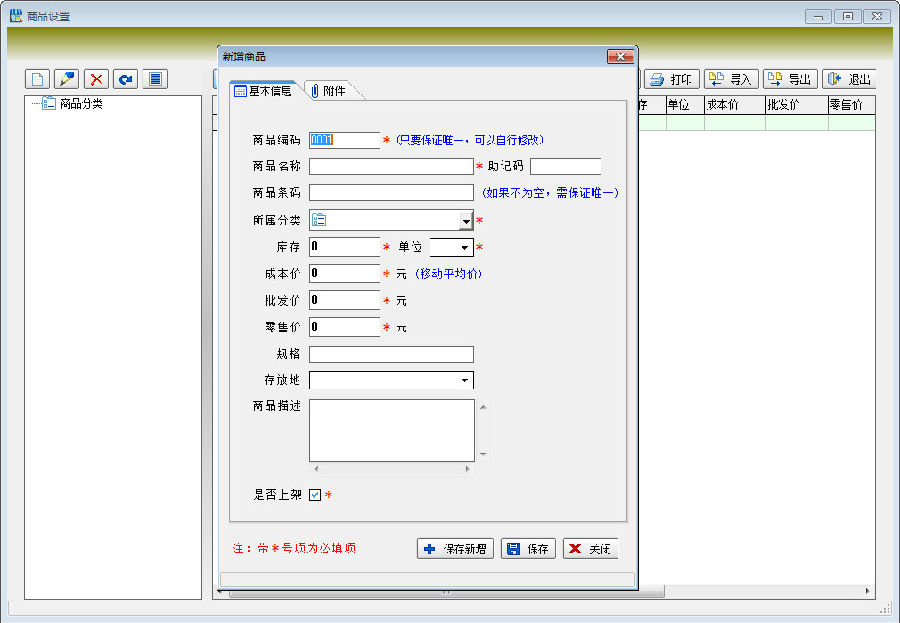900x623 pixels.
Task: Click the edit pencil icon in left toolbar
Action: (x=67, y=79)
